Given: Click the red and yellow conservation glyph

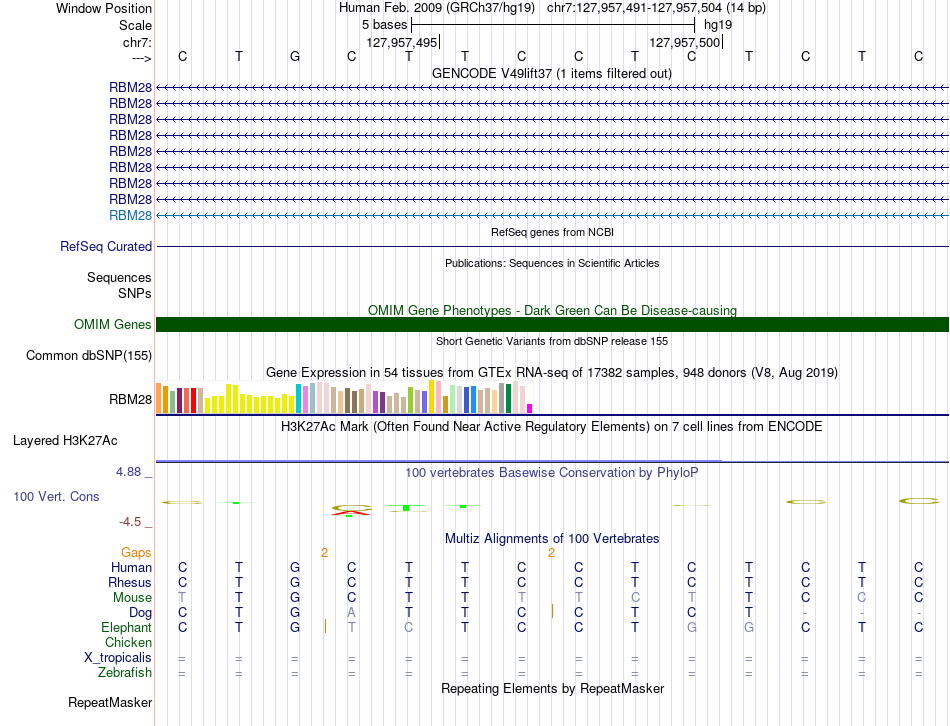Looking at the screenshot, I should point(351,510).
